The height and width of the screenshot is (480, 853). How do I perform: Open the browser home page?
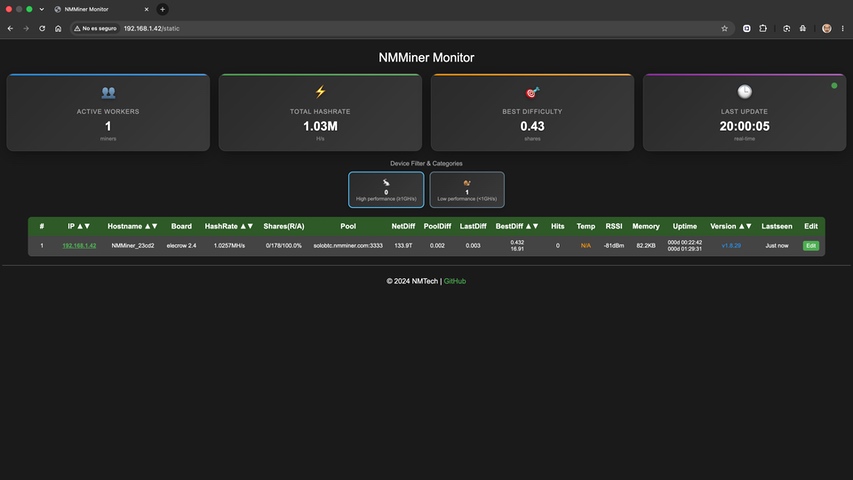[58, 28]
